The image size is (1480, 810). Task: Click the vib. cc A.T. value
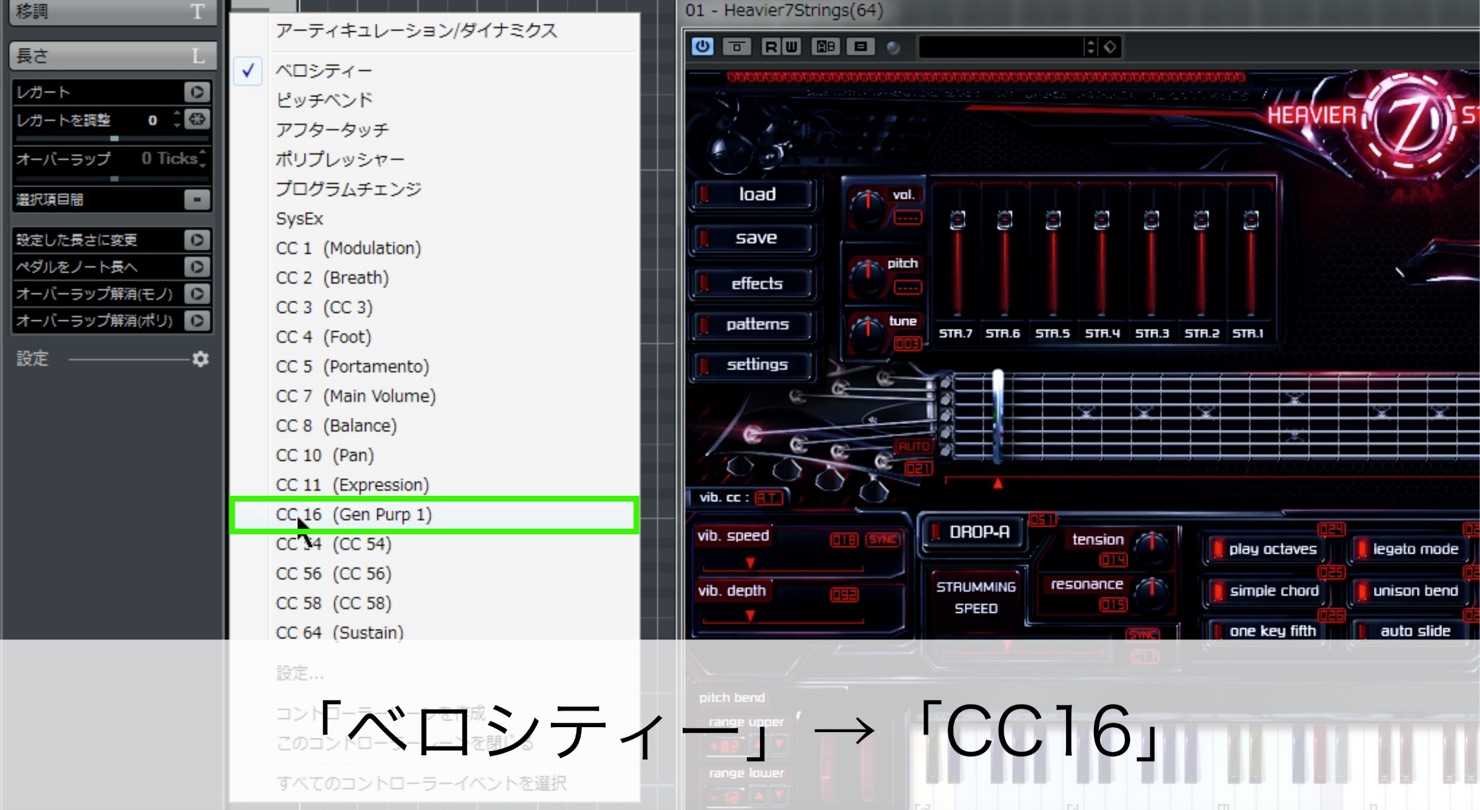[x=768, y=498]
